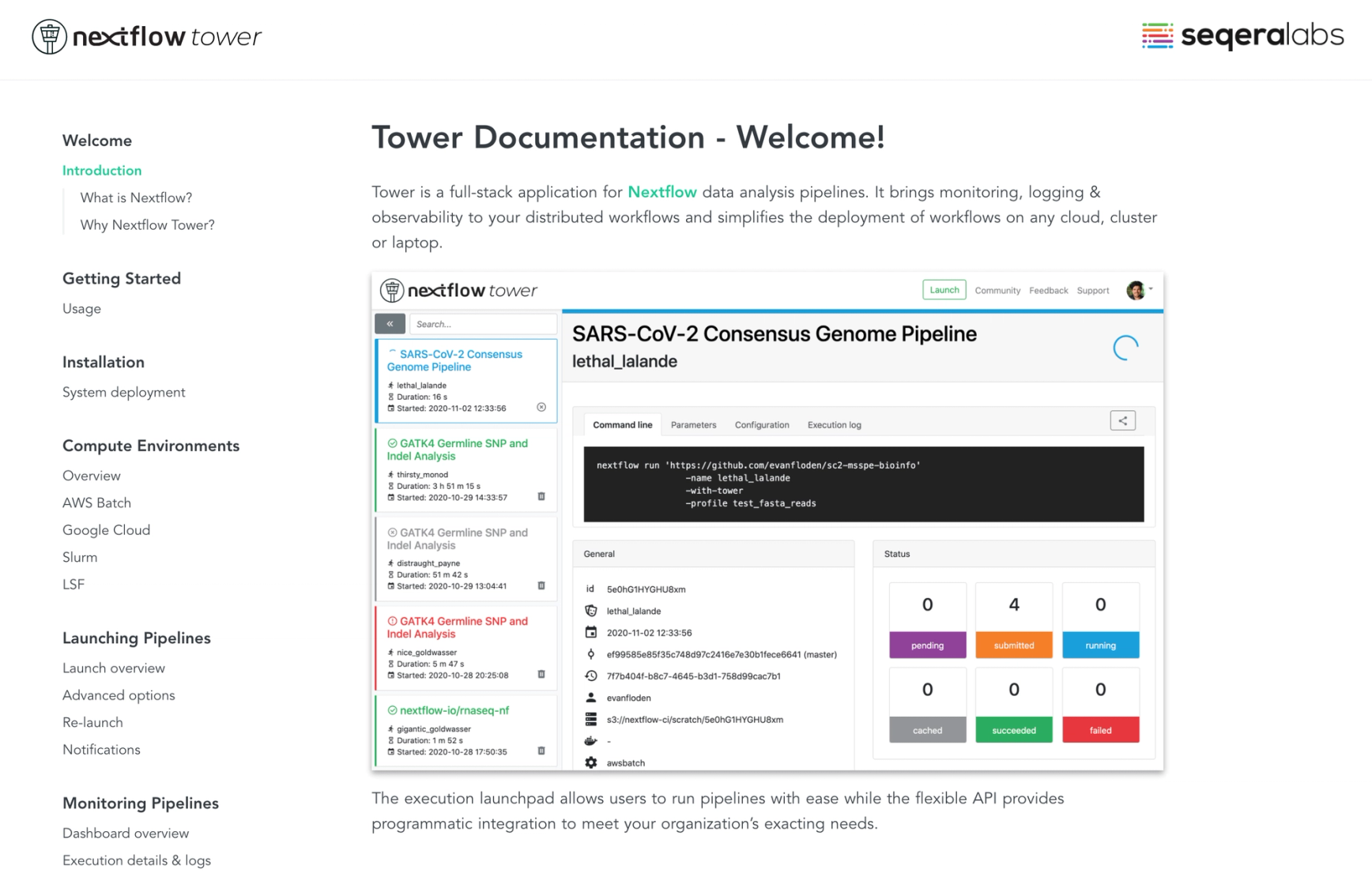This screenshot has height=873, width=1372.
Task: View the Execution log tab
Action: click(835, 425)
